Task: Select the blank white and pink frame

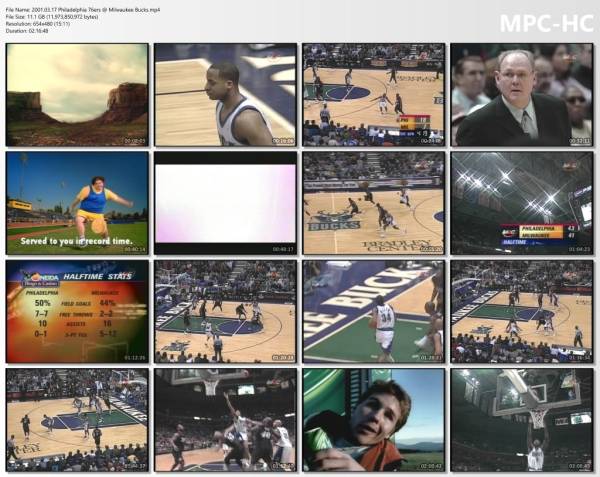Action: [x=225, y=203]
